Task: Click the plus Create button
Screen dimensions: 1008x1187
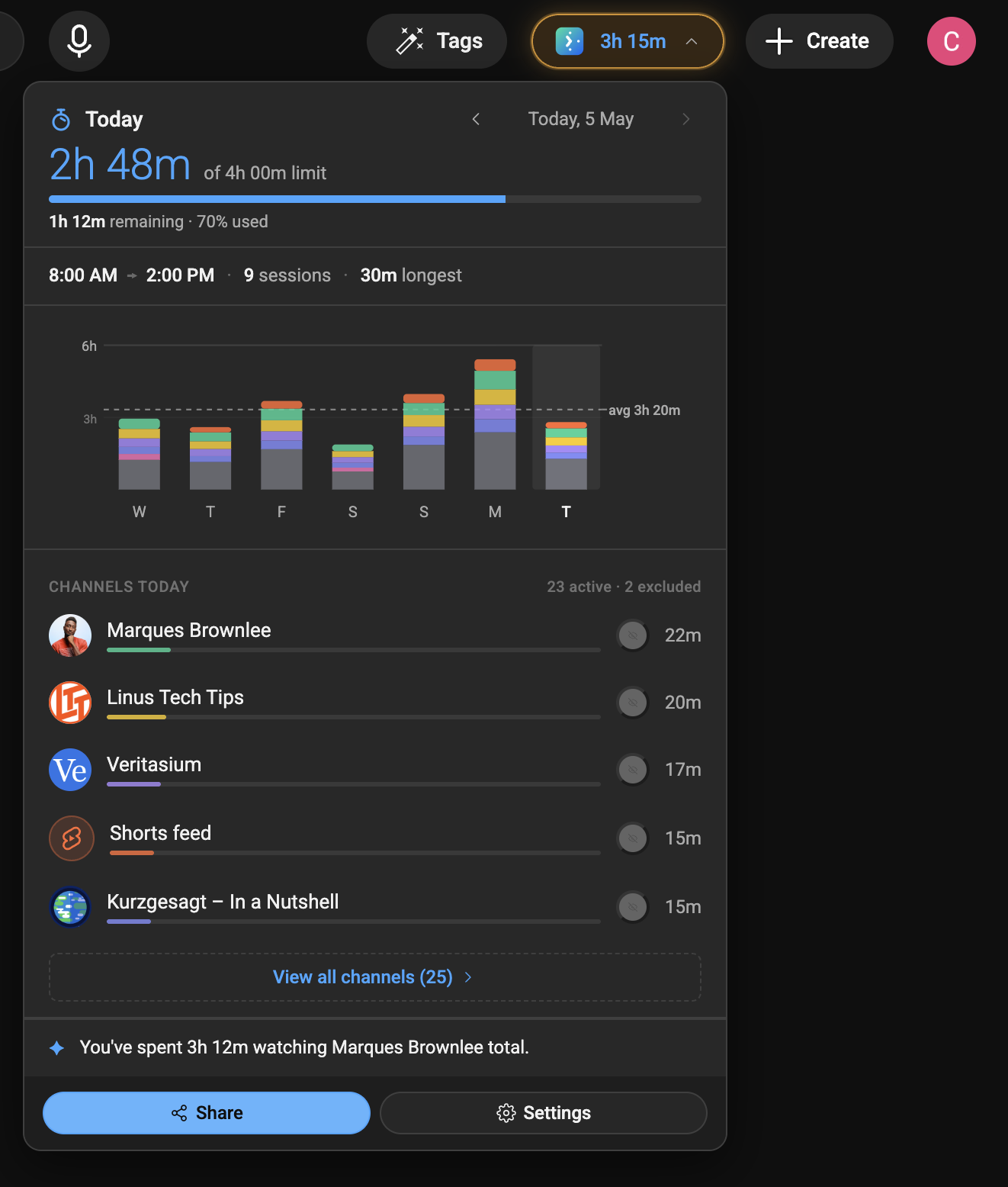Action: pos(819,41)
